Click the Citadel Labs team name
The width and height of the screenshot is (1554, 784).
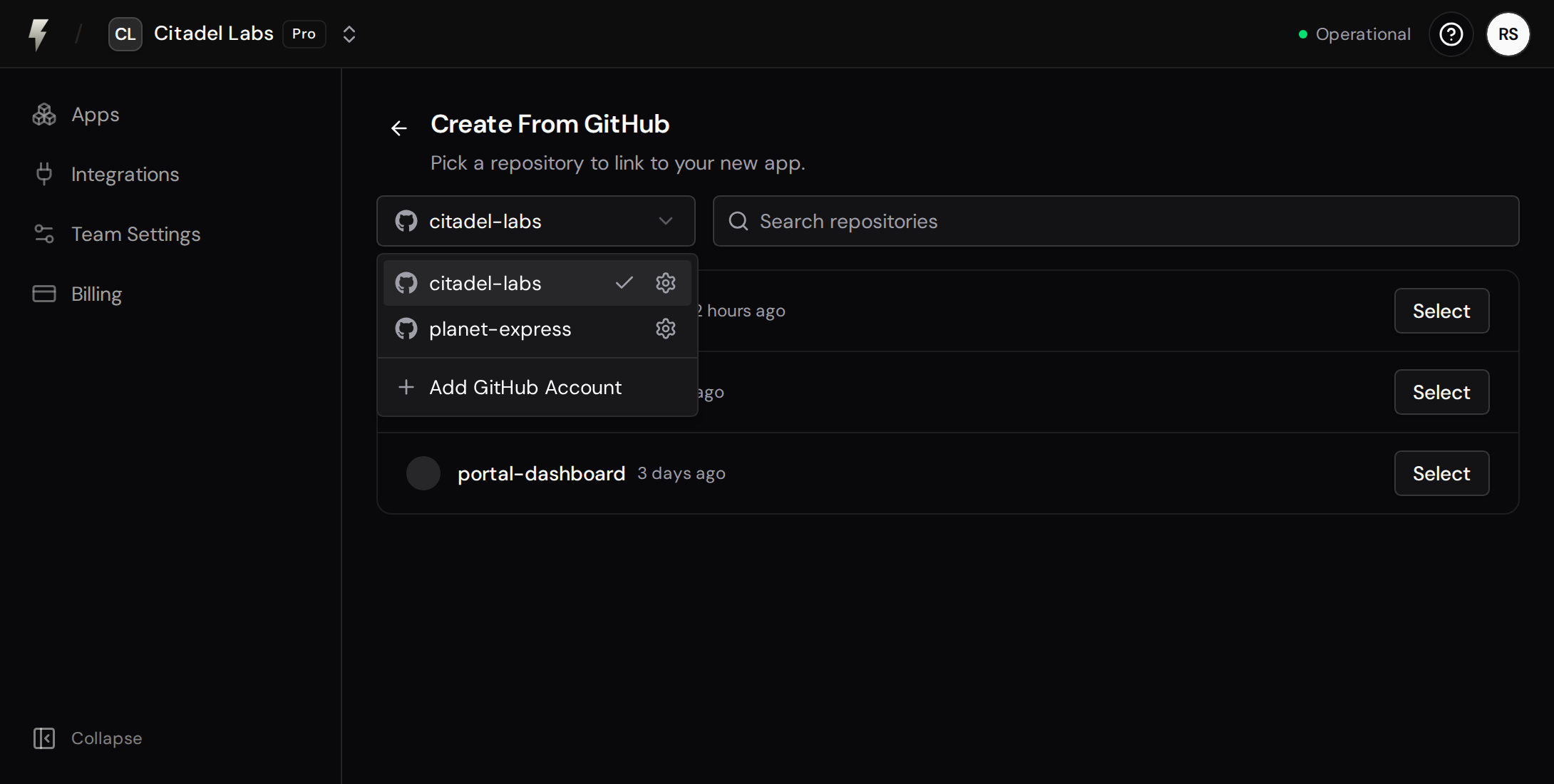(x=214, y=33)
